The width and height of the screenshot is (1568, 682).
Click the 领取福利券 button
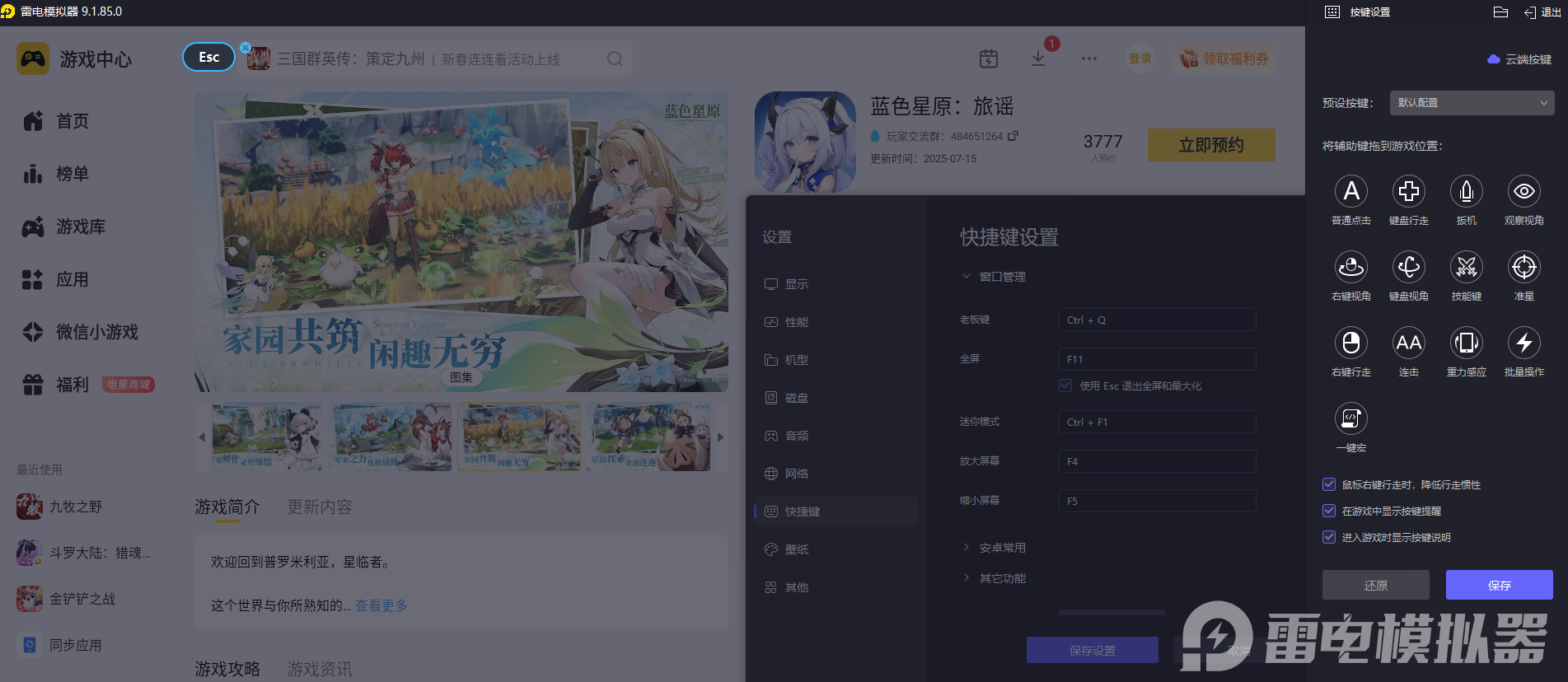pos(1224,58)
